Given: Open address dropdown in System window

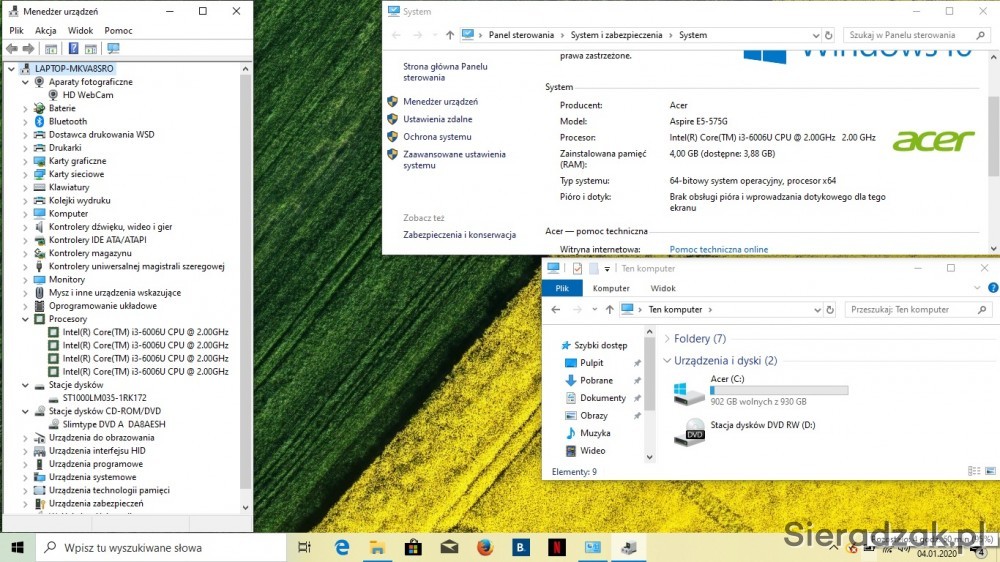Looking at the screenshot, I should (x=815, y=35).
